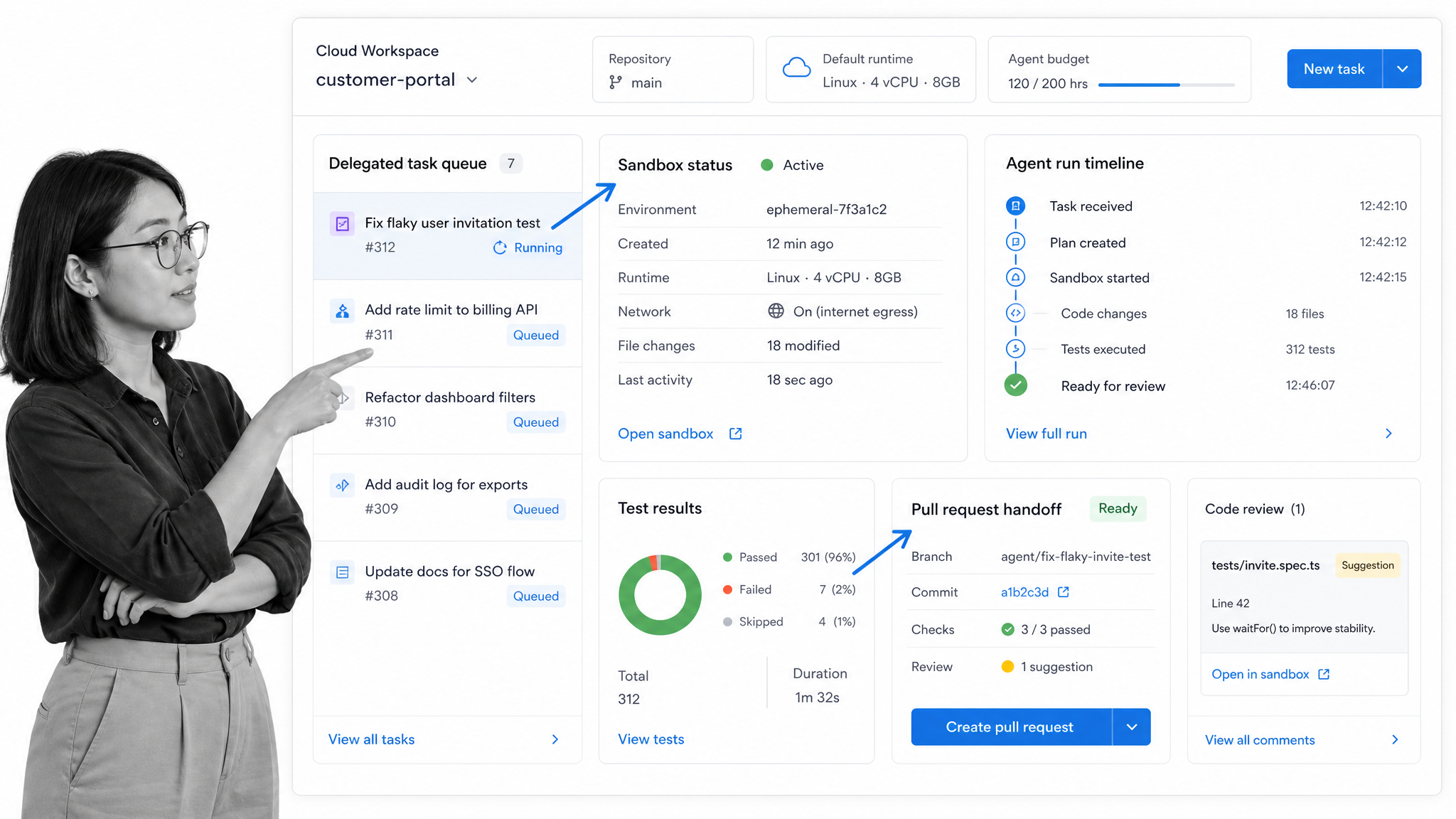
Task: Click the Create pull request button
Action: 1011,727
